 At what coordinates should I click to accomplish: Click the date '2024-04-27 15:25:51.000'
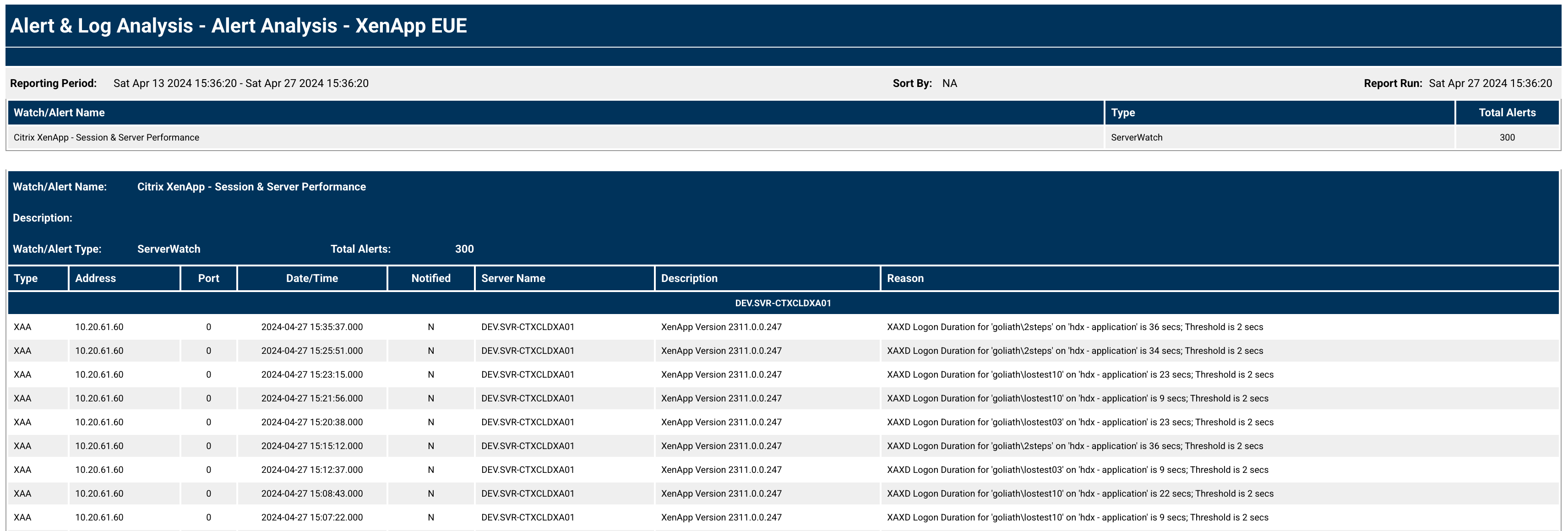click(x=312, y=350)
